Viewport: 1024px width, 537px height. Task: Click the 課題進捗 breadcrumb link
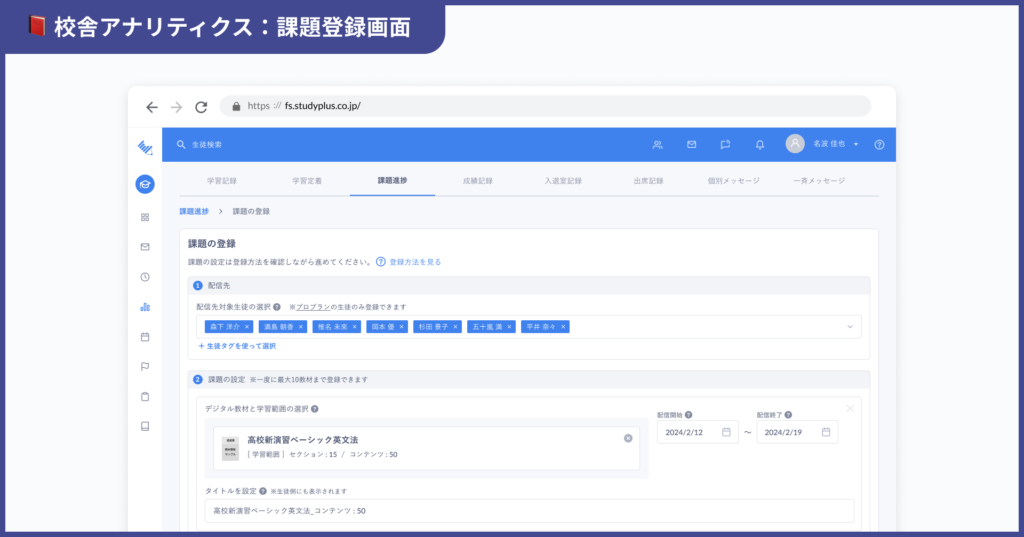(194, 212)
